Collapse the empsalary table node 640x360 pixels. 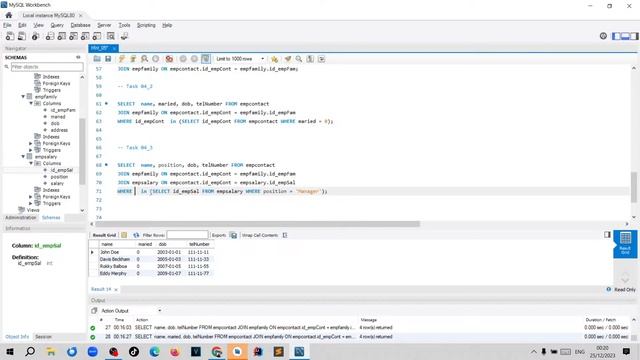(x=23, y=156)
